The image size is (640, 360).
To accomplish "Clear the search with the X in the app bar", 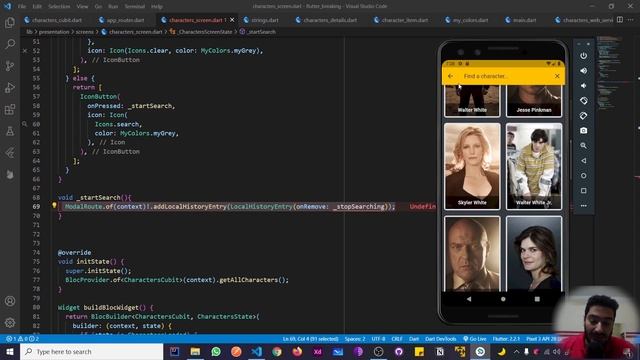I will click(x=557, y=76).
